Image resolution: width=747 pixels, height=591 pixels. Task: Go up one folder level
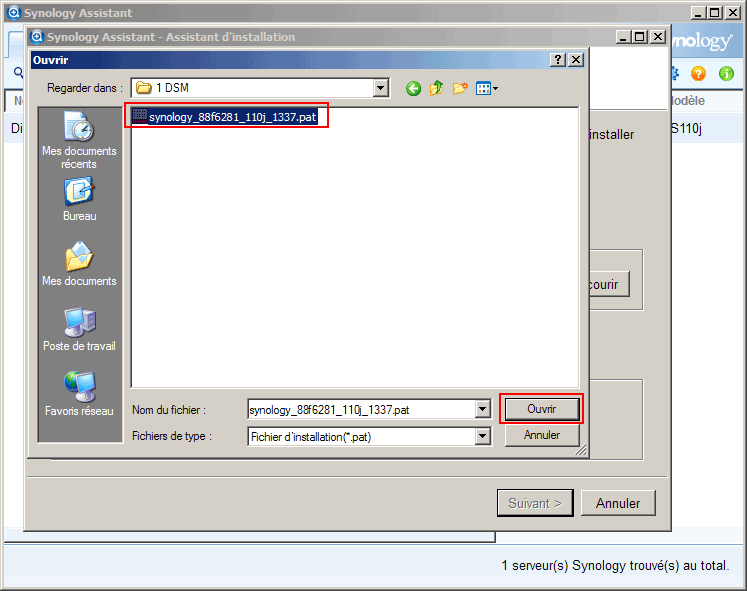436,88
